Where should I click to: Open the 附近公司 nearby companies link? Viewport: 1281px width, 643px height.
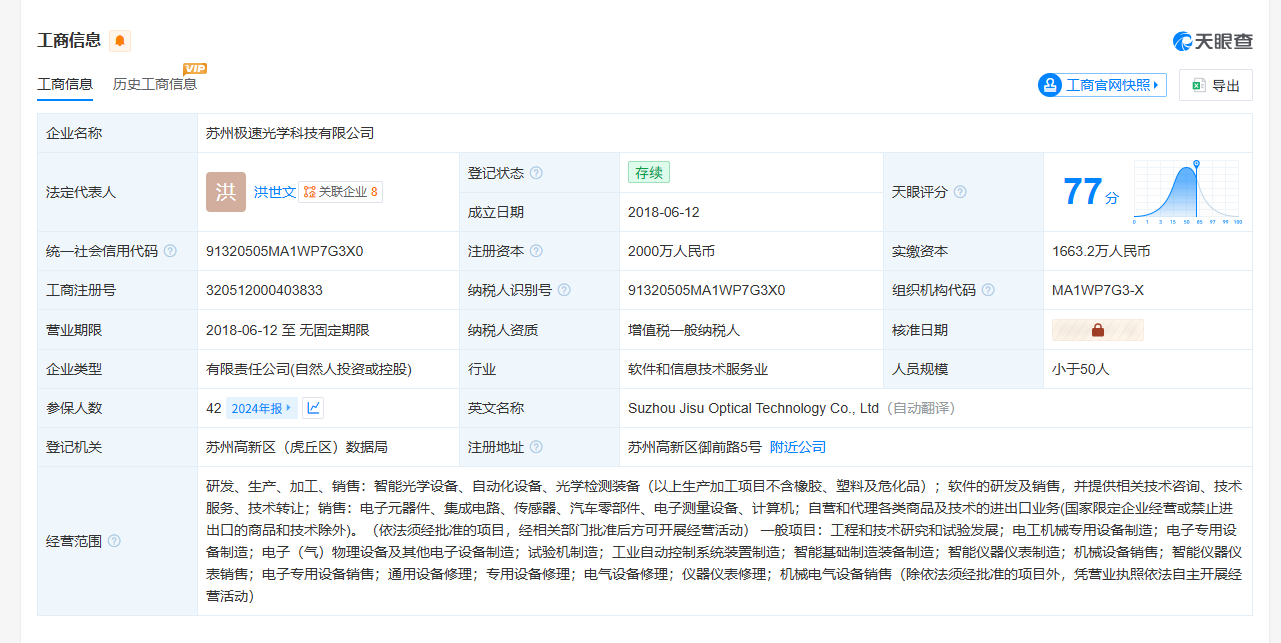[x=798, y=447]
